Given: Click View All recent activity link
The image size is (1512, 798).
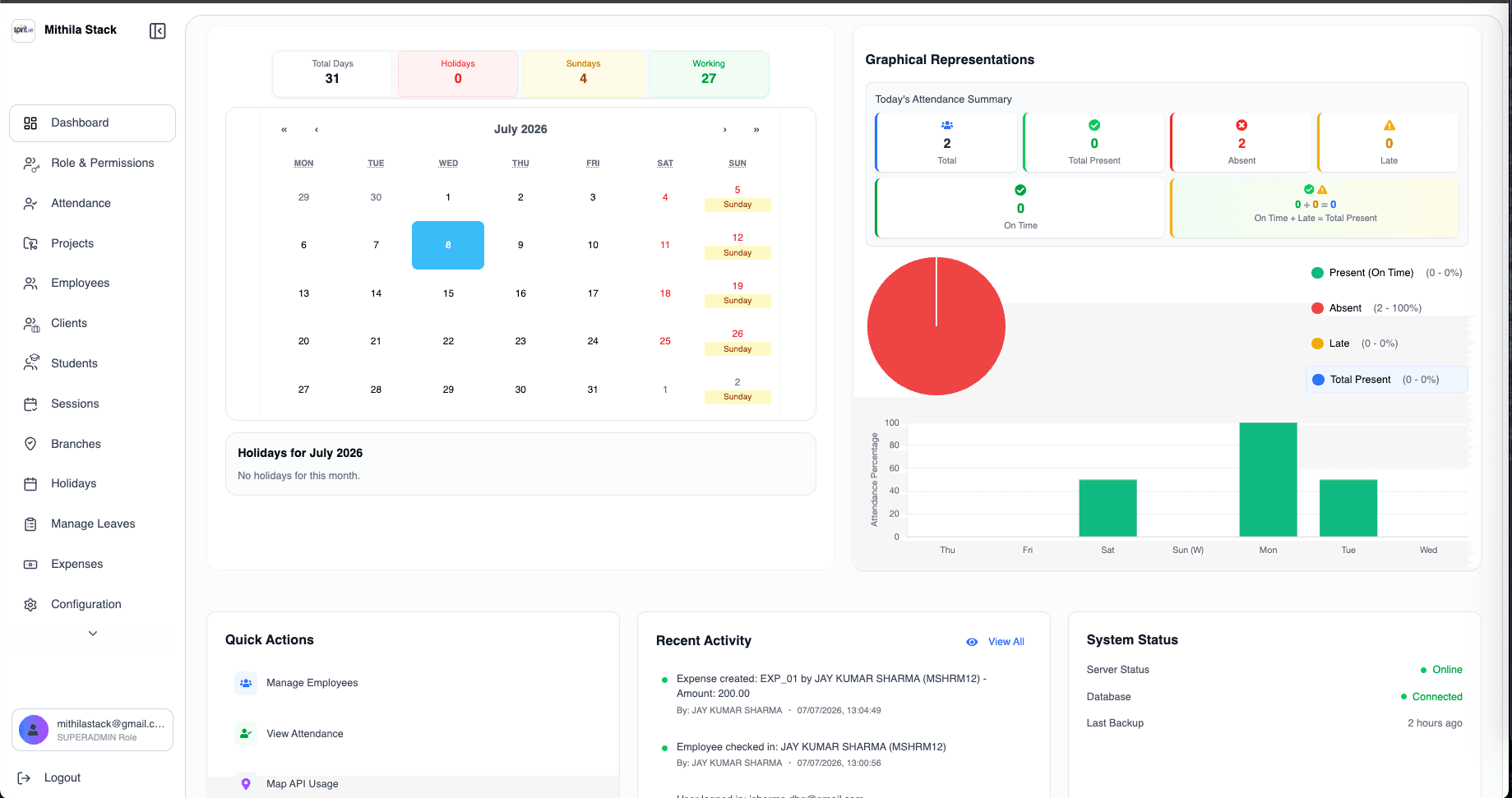Looking at the screenshot, I should click(1006, 642).
